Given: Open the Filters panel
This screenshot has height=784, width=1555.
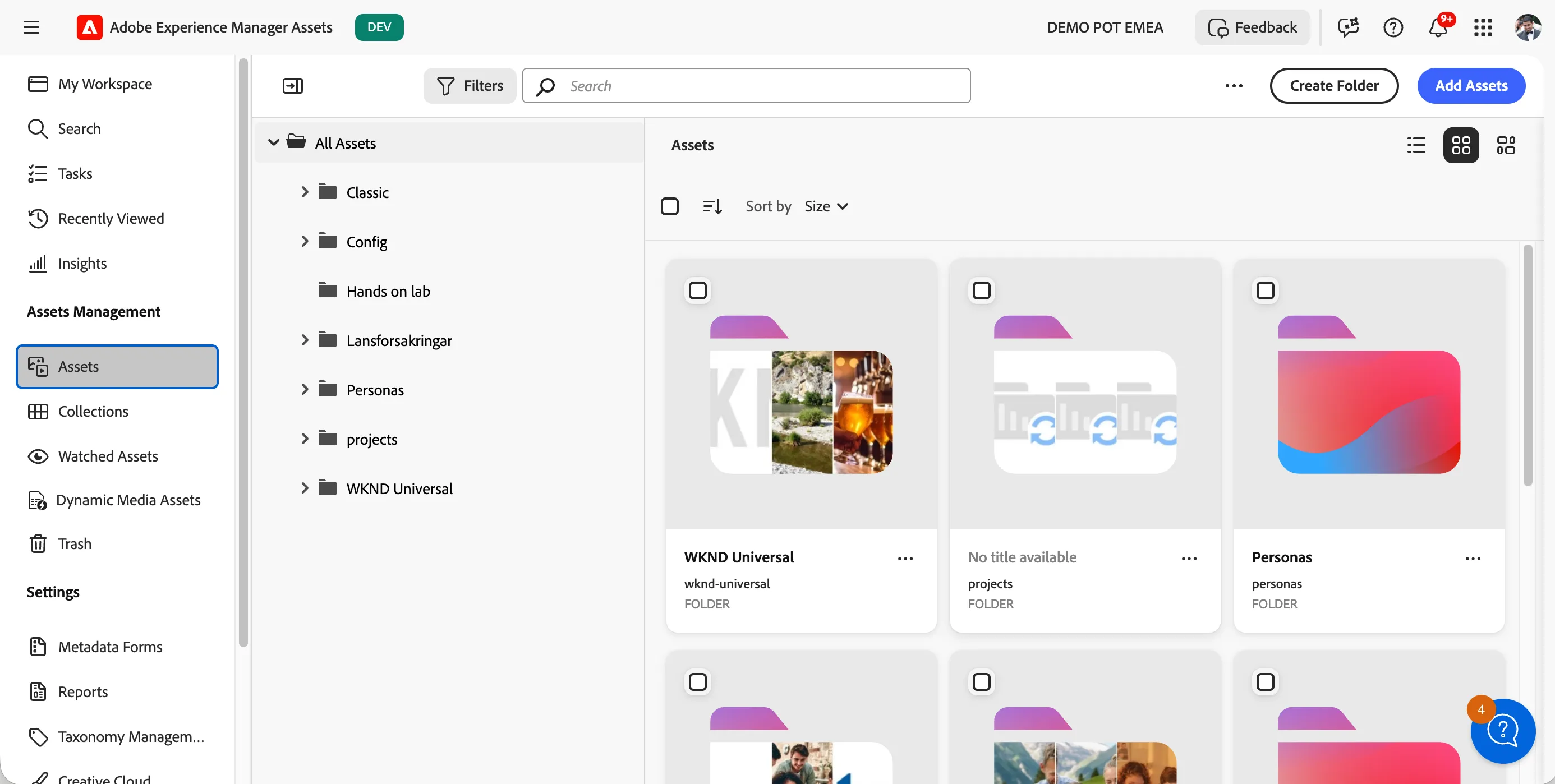Looking at the screenshot, I should pos(470,86).
